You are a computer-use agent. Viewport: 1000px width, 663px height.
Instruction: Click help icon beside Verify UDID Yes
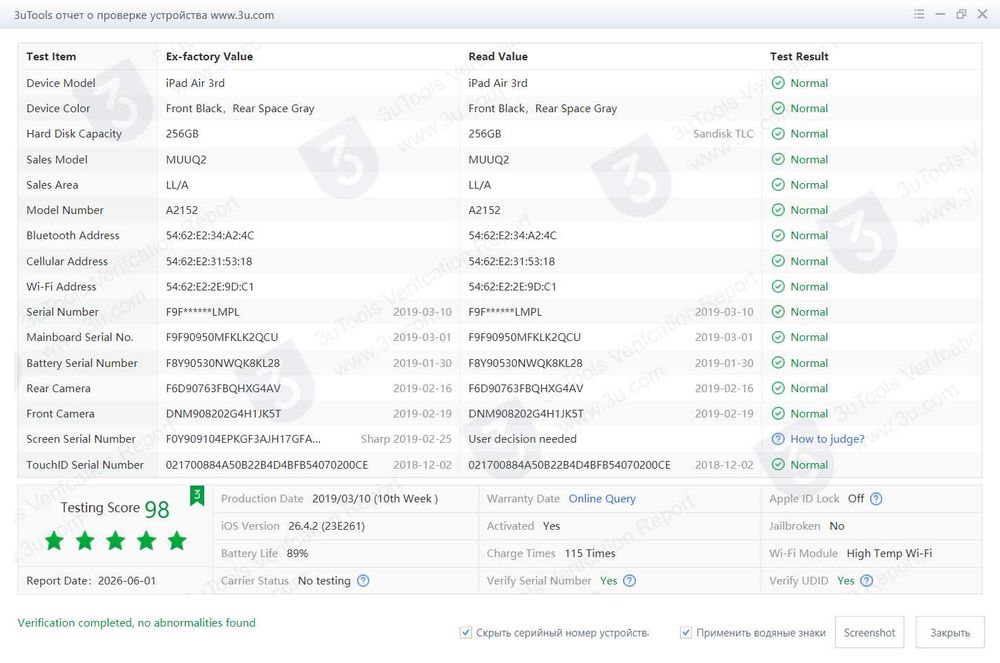click(866, 581)
